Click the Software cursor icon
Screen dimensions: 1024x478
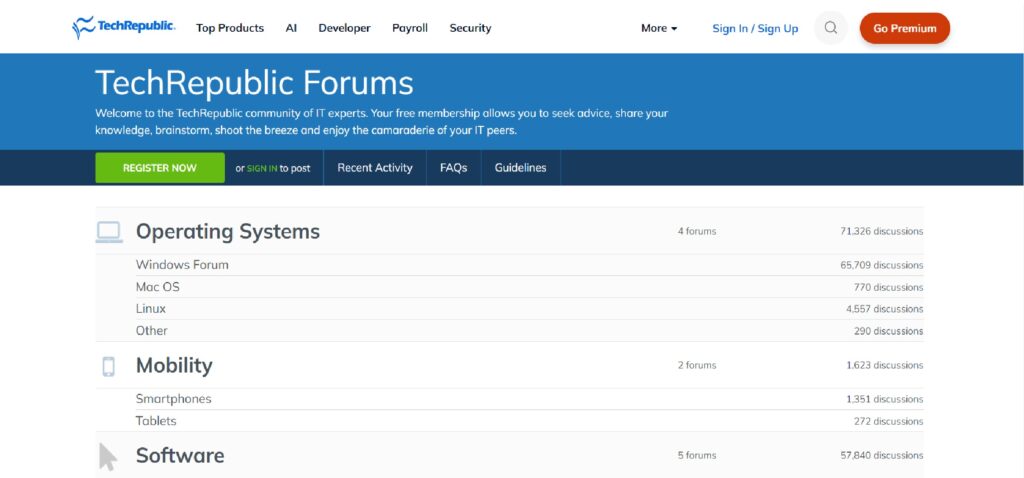[x=108, y=456]
